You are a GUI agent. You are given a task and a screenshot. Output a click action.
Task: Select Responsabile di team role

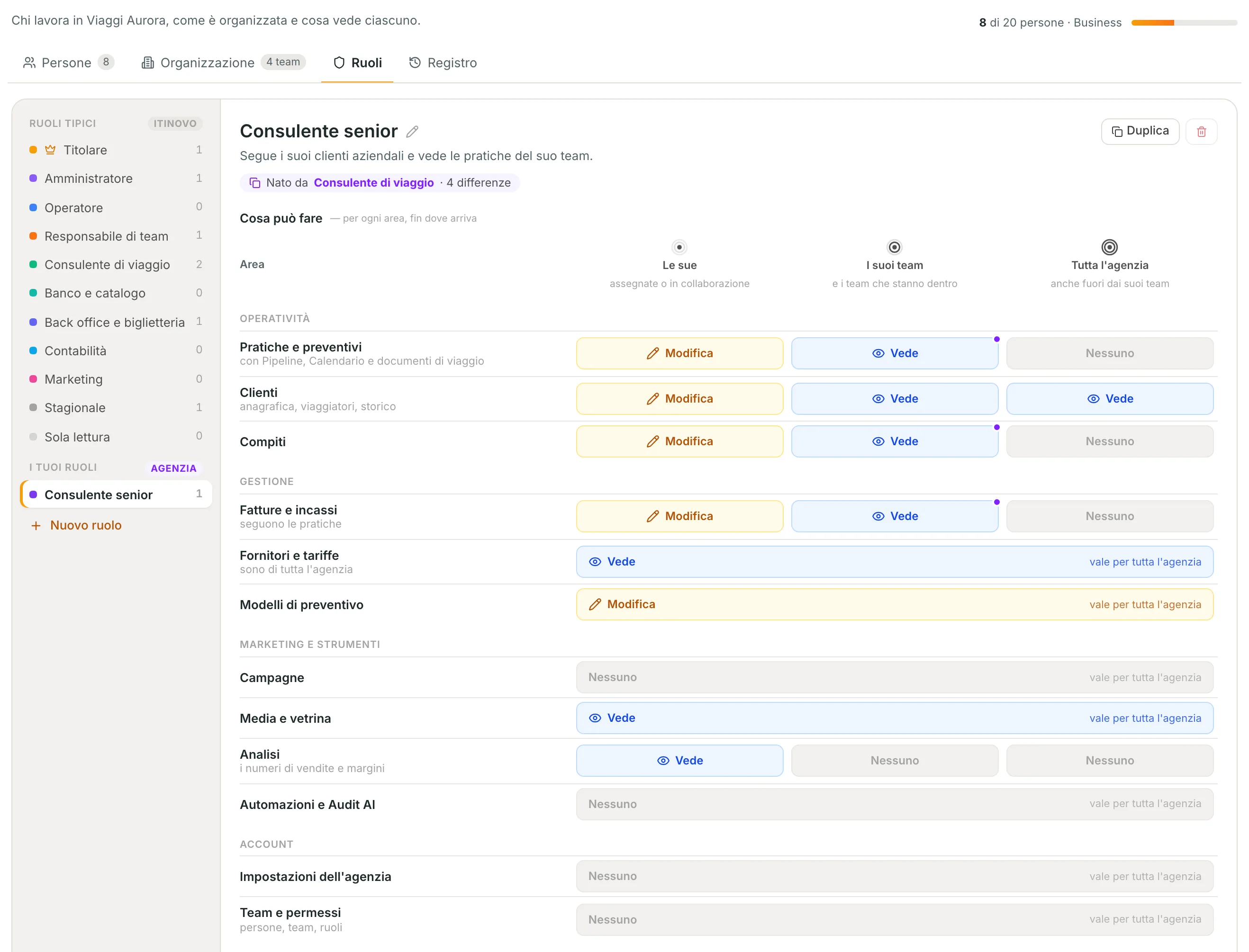coord(116,236)
